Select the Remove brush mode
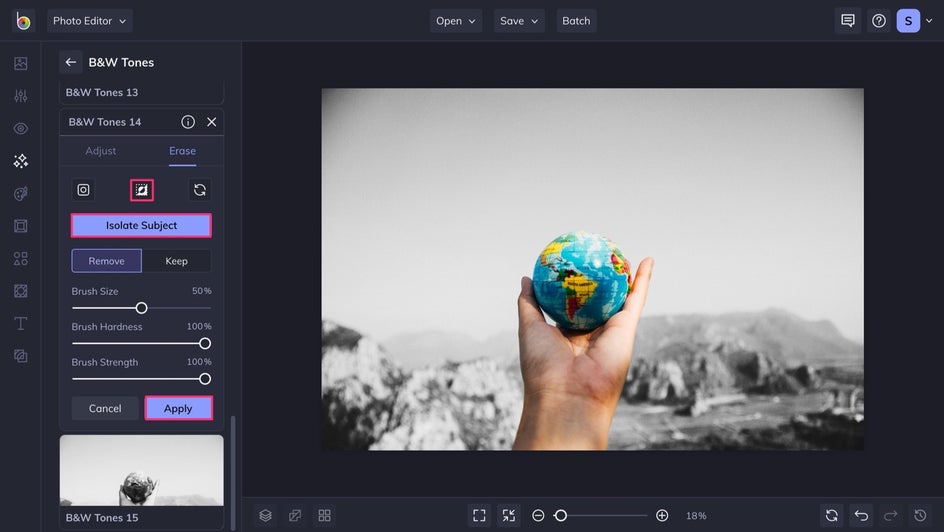The width and height of the screenshot is (944, 532). pos(106,261)
